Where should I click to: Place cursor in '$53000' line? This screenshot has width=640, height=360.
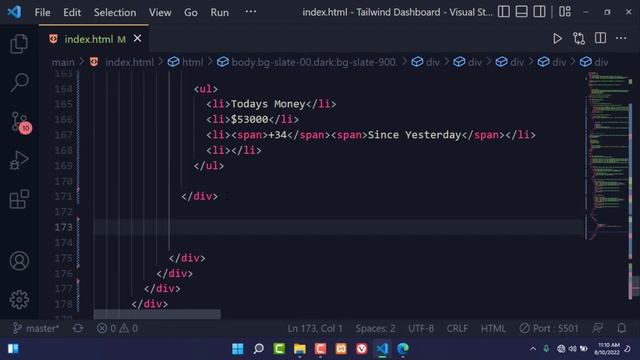pos(249,120)
